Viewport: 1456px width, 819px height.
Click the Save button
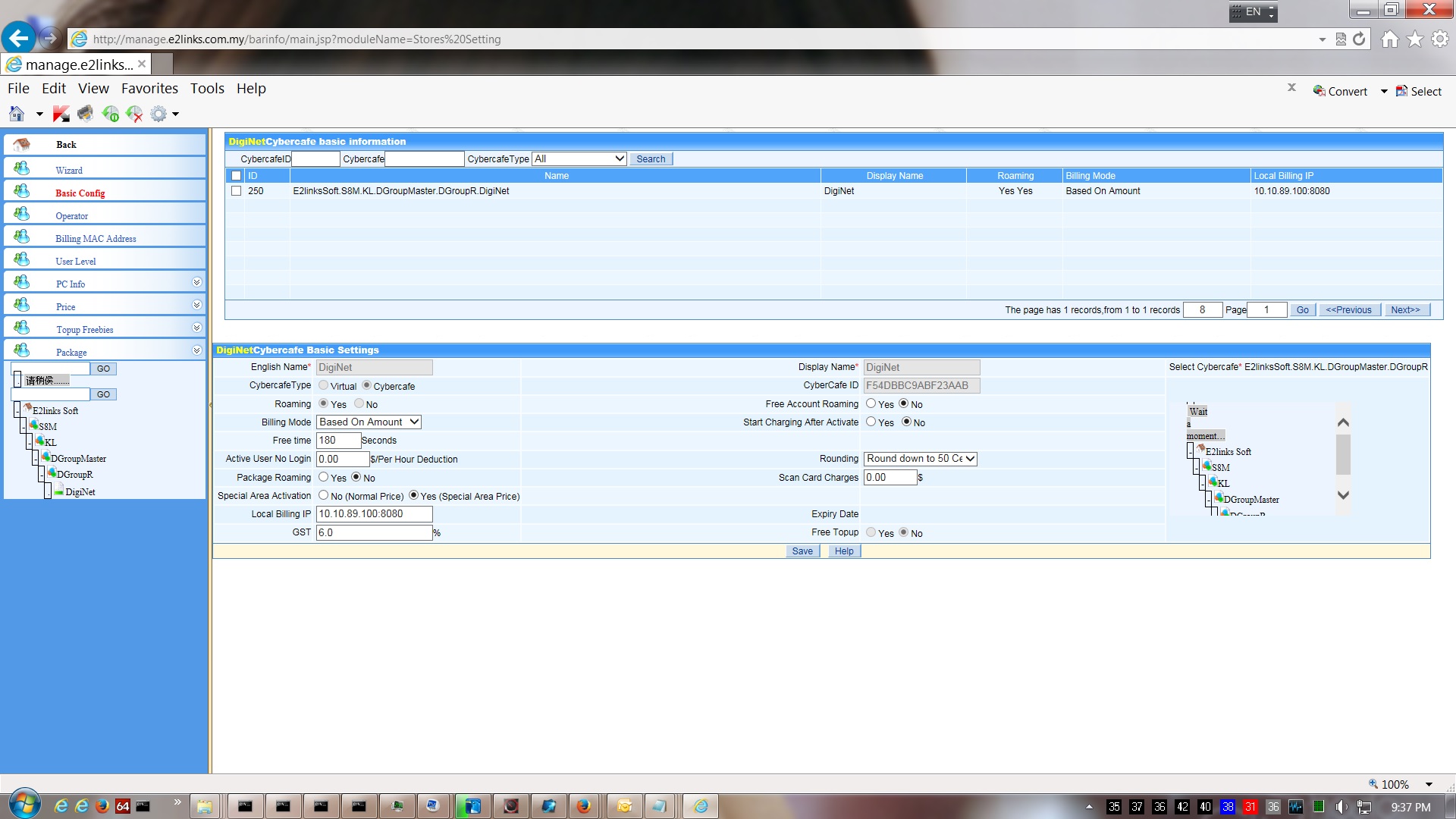click(802, 551)
